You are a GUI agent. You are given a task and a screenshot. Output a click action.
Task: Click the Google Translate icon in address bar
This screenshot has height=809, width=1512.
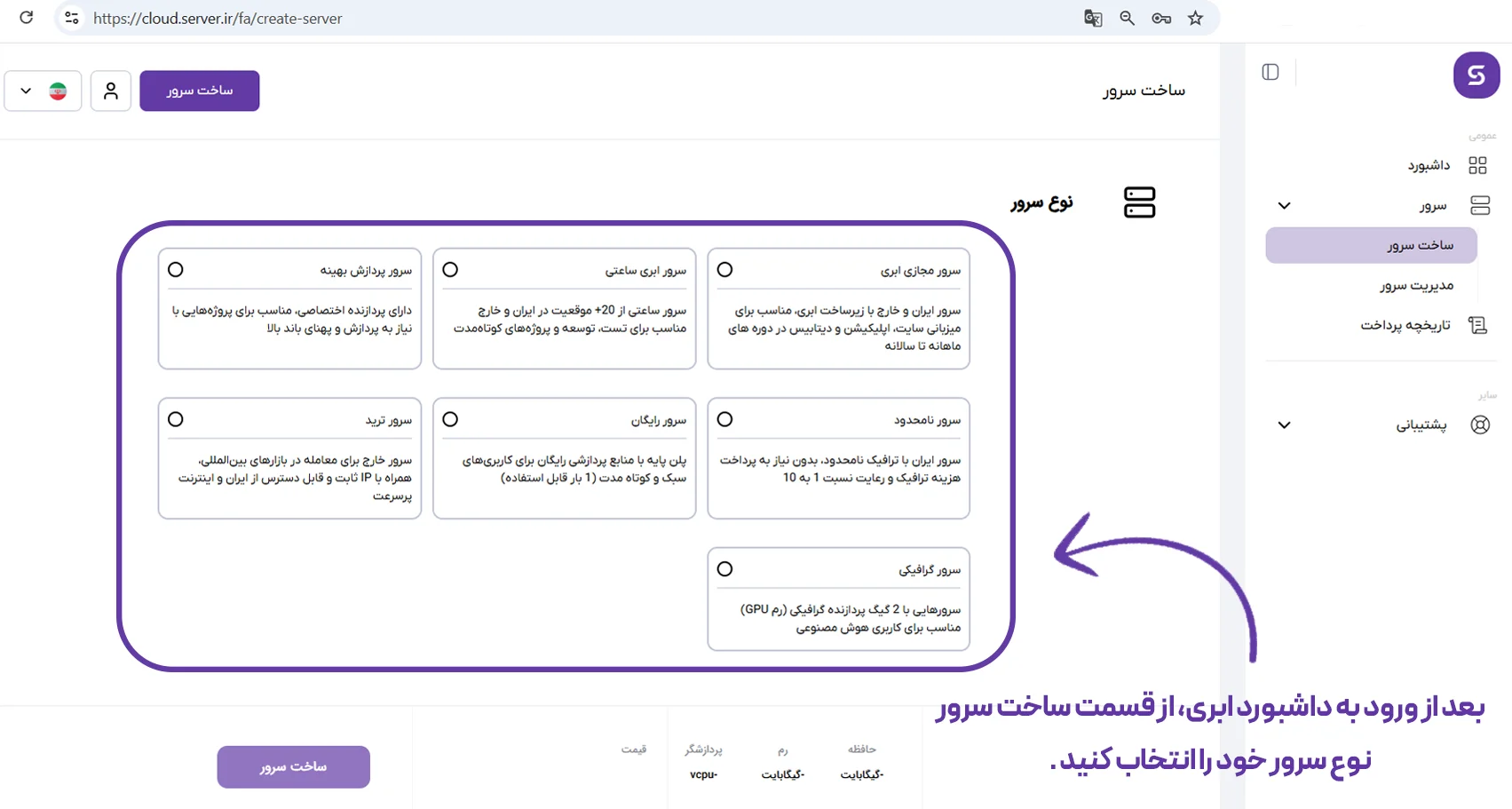(1093, 18)
